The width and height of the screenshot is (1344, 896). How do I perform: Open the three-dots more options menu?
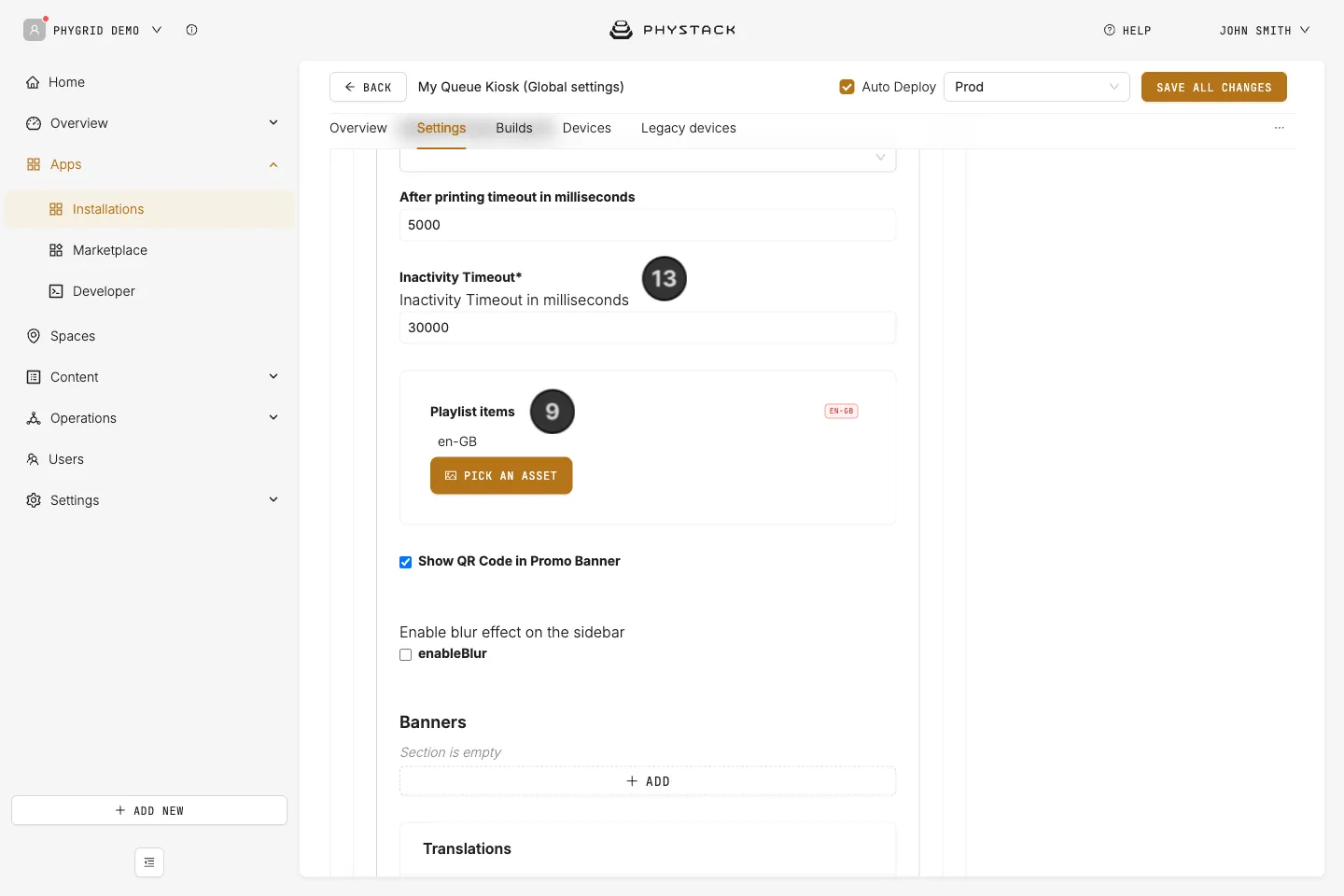[1280, 128]
